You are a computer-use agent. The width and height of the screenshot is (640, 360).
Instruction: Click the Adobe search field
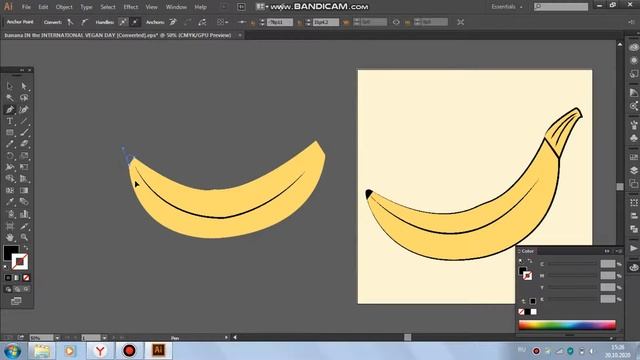561,7
